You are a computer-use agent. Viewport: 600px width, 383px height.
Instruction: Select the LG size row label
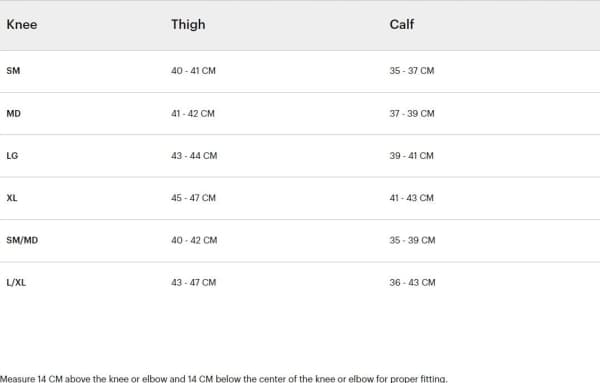tap(12, 156)
